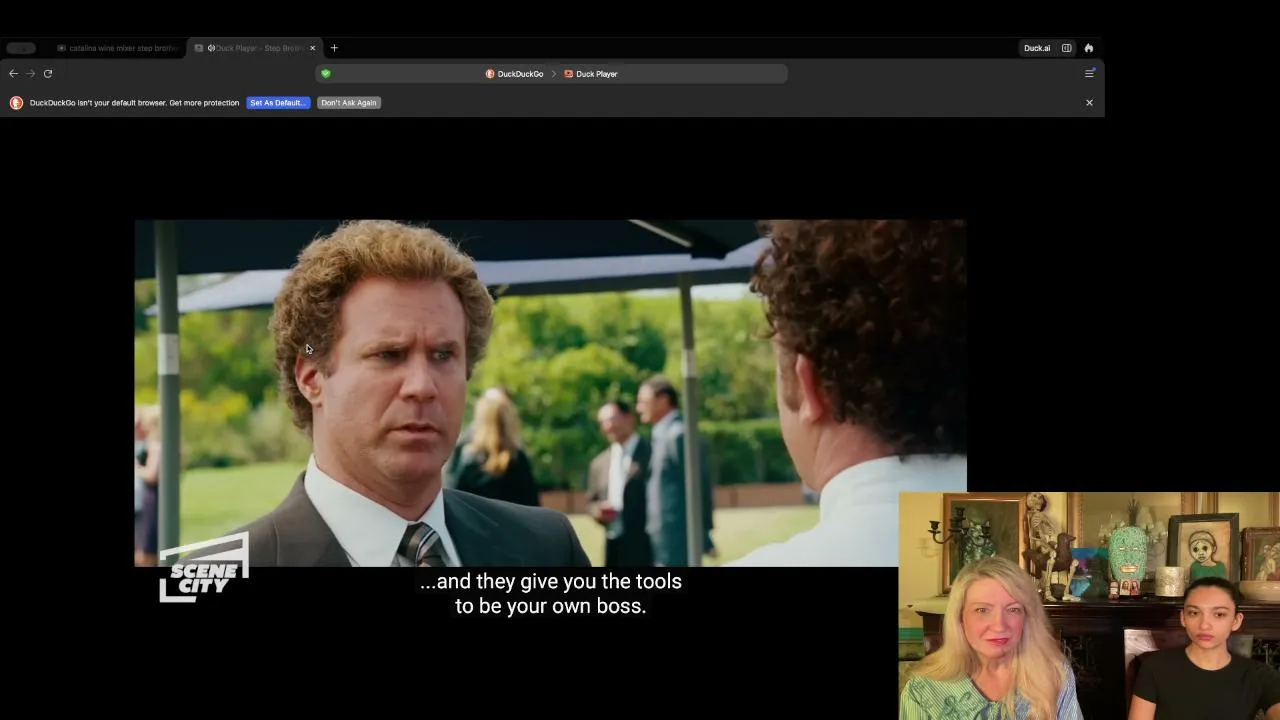Dismiss the default browser banner

click(x=1089, y=103)
